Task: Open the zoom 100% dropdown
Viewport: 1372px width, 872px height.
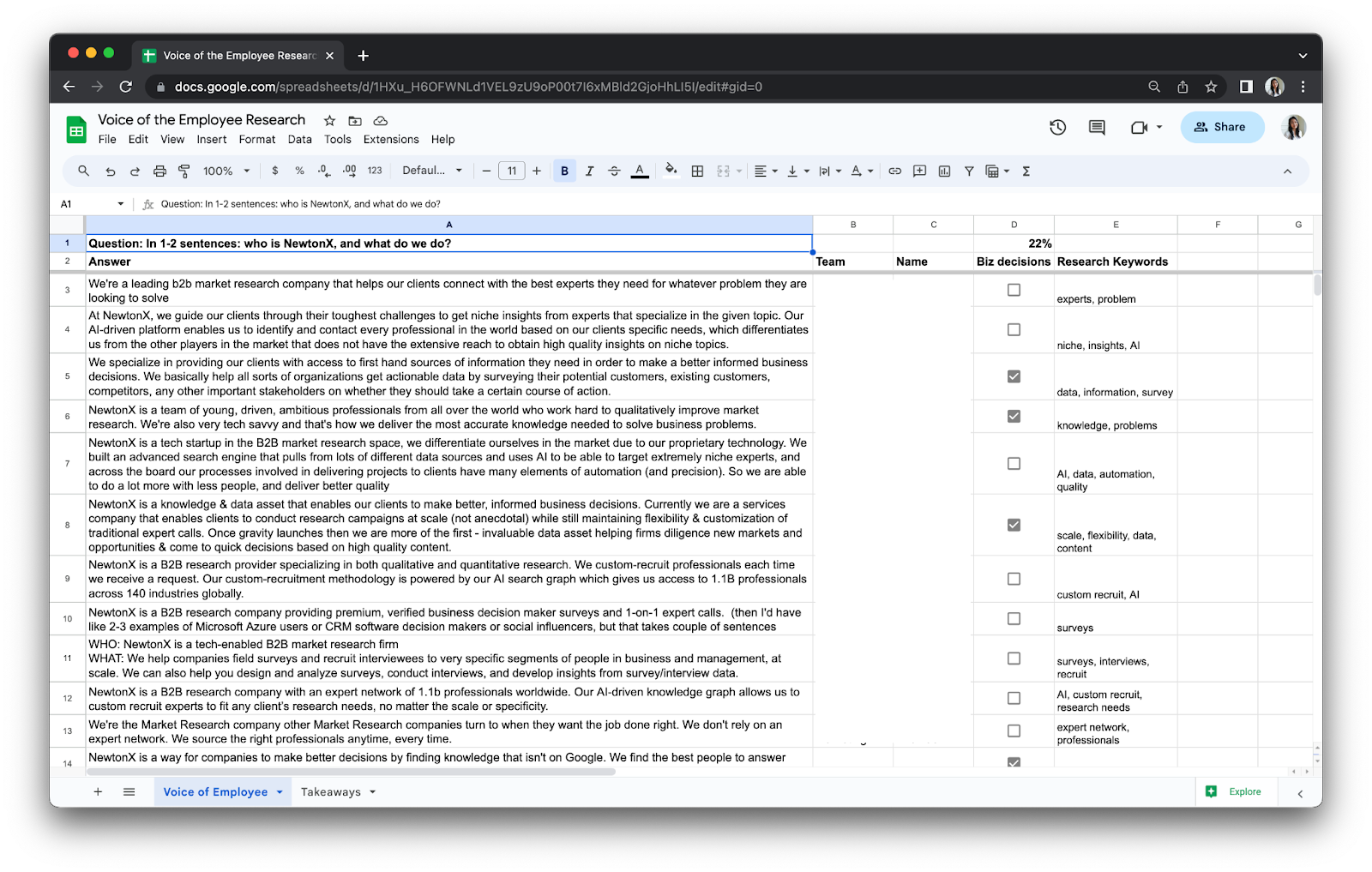Action: pyautogui.click(x=226, y=171)
